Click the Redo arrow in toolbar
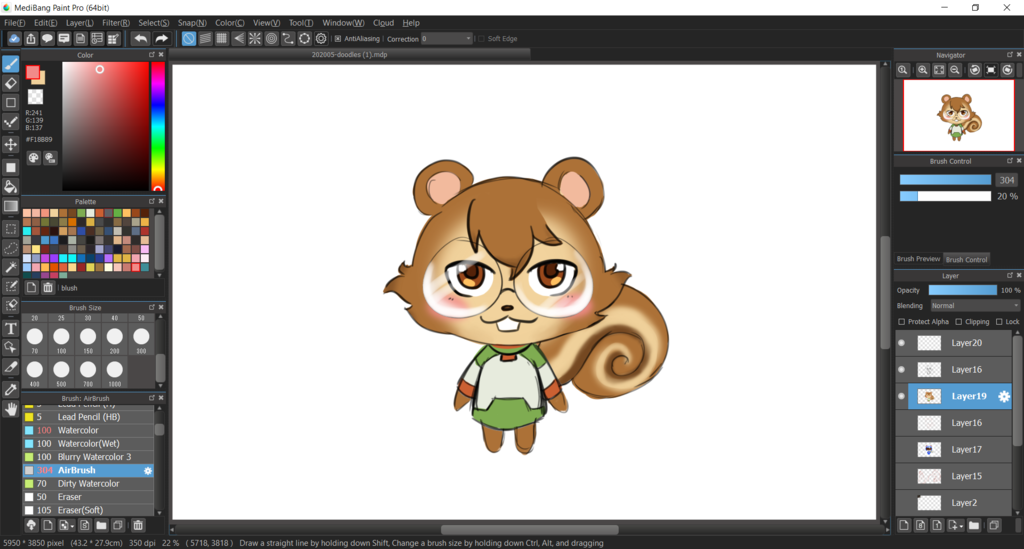Viewport: 1024px width, 549px height. click(161, 39)
